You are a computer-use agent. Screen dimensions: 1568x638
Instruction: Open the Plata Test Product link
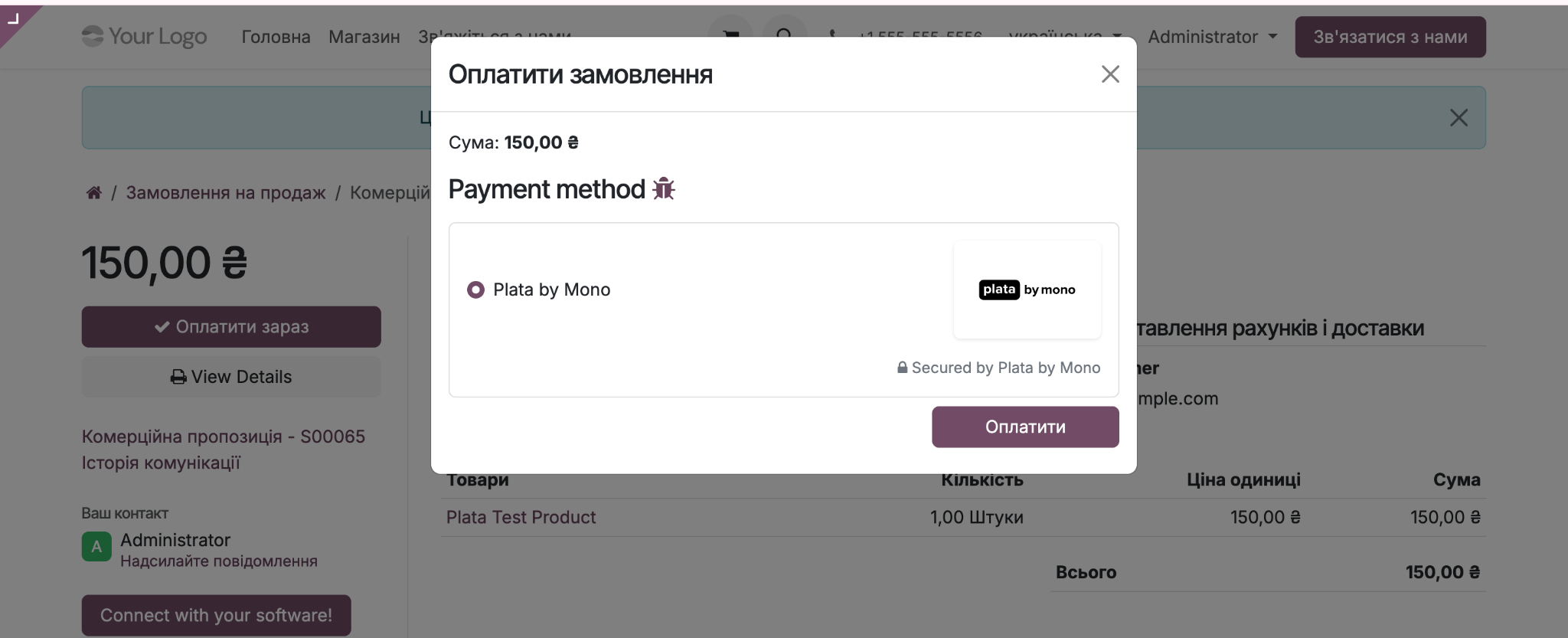[x=521, y=517]
